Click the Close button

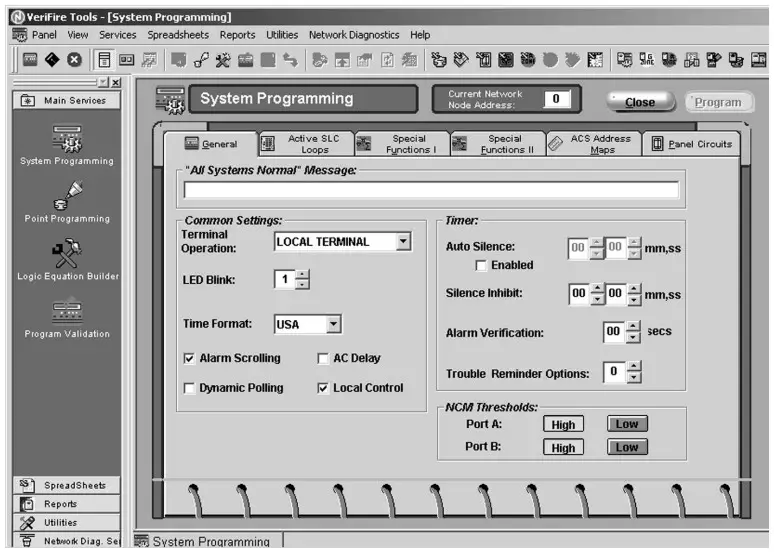click(640, 102)
